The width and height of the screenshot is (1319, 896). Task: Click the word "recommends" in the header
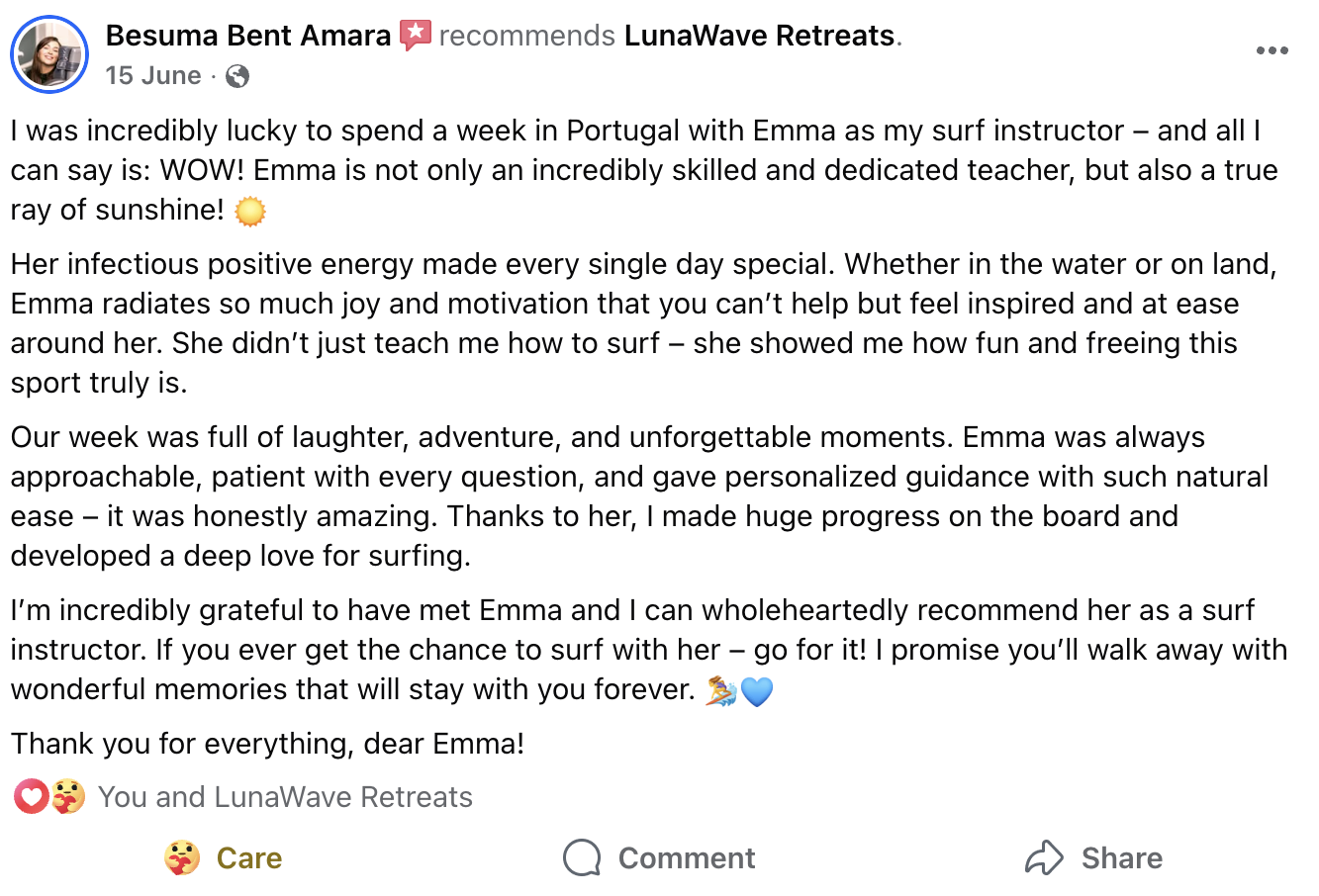(526, 36)
